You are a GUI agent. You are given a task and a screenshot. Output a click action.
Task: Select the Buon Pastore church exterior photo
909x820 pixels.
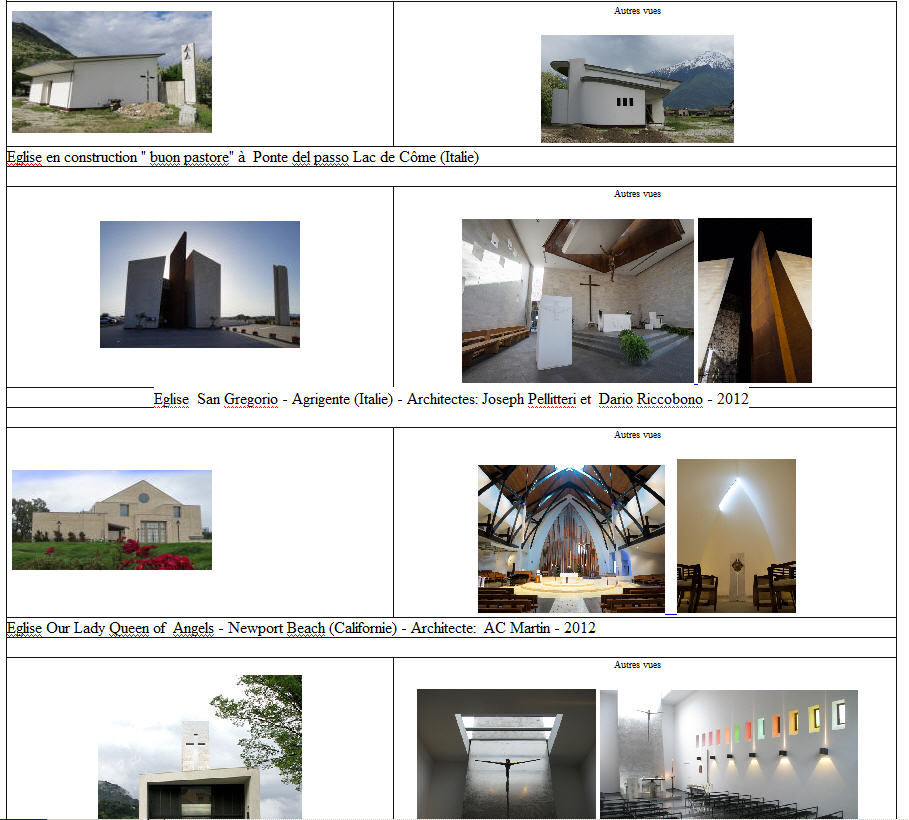point(112,72)
